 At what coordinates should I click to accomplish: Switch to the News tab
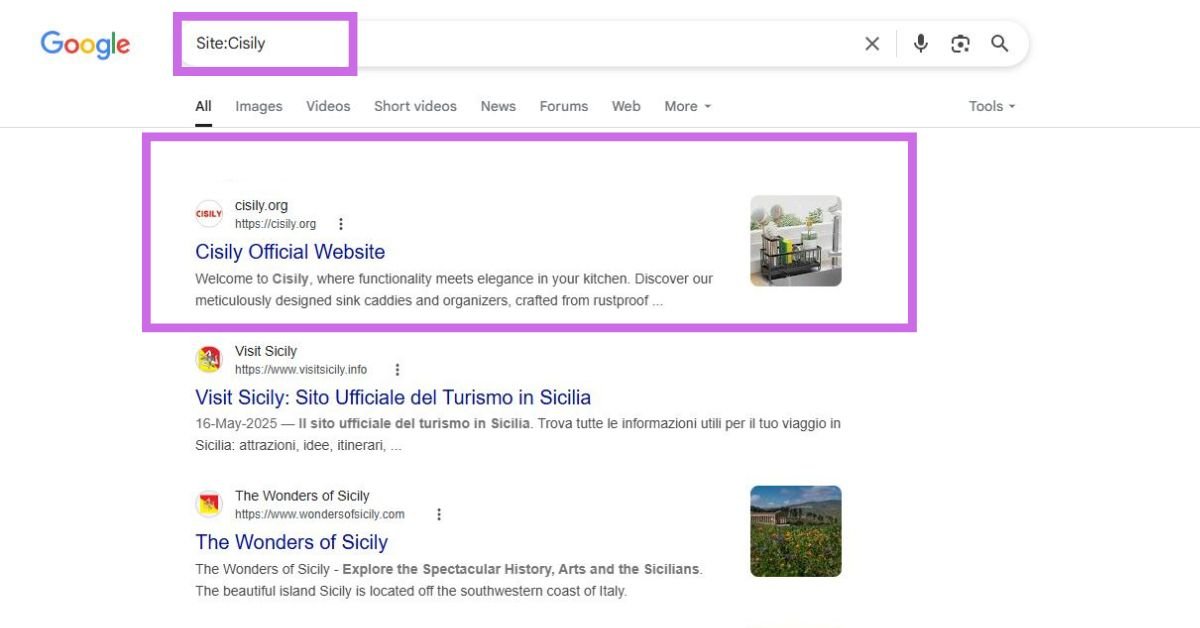498,106
